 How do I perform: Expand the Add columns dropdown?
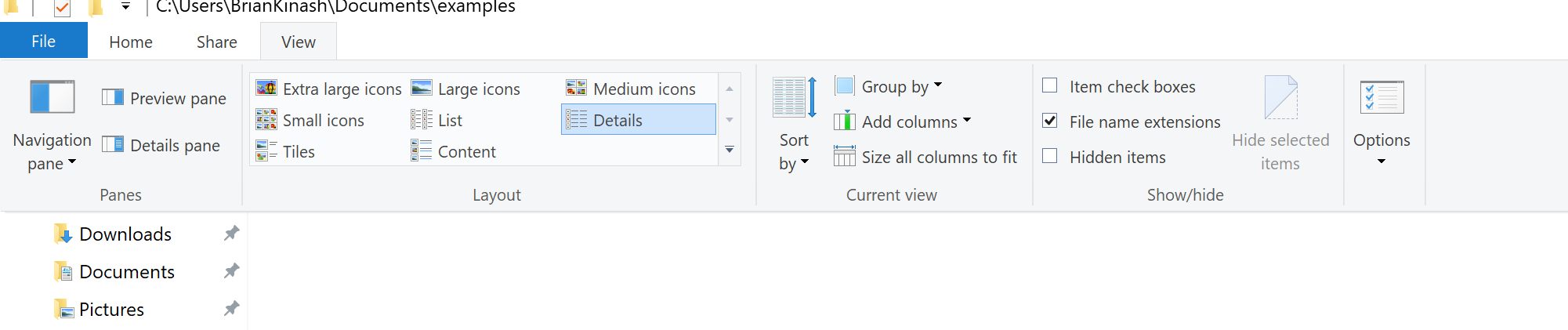coord(903,121)
